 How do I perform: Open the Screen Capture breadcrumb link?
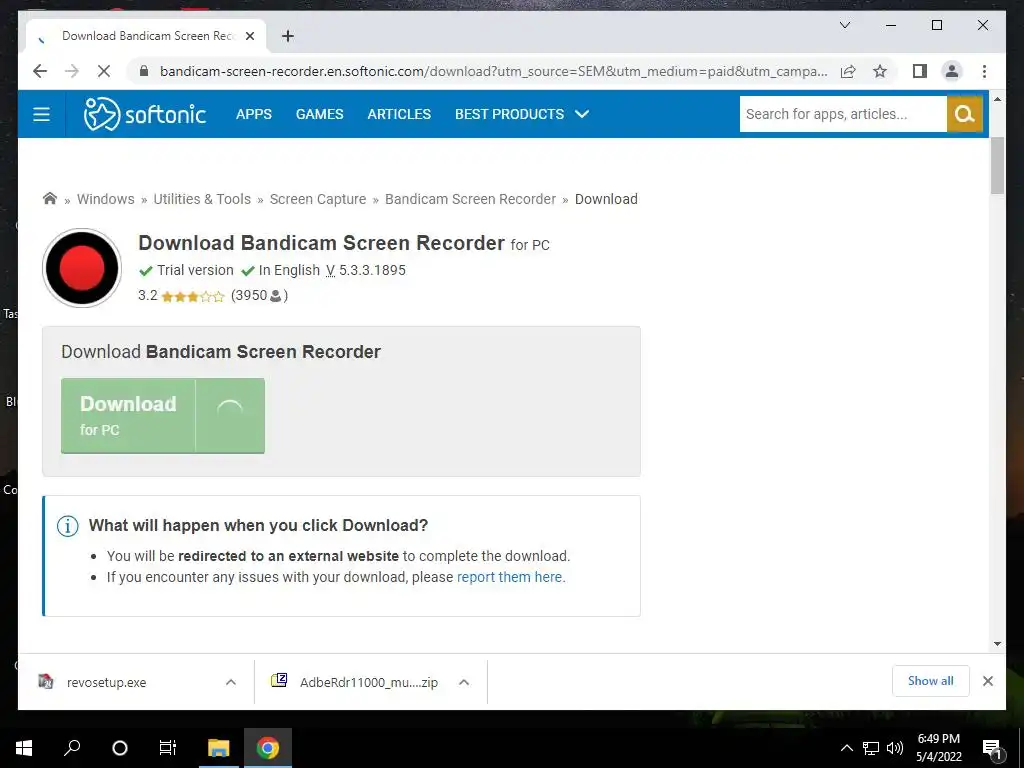click(318, 199)
